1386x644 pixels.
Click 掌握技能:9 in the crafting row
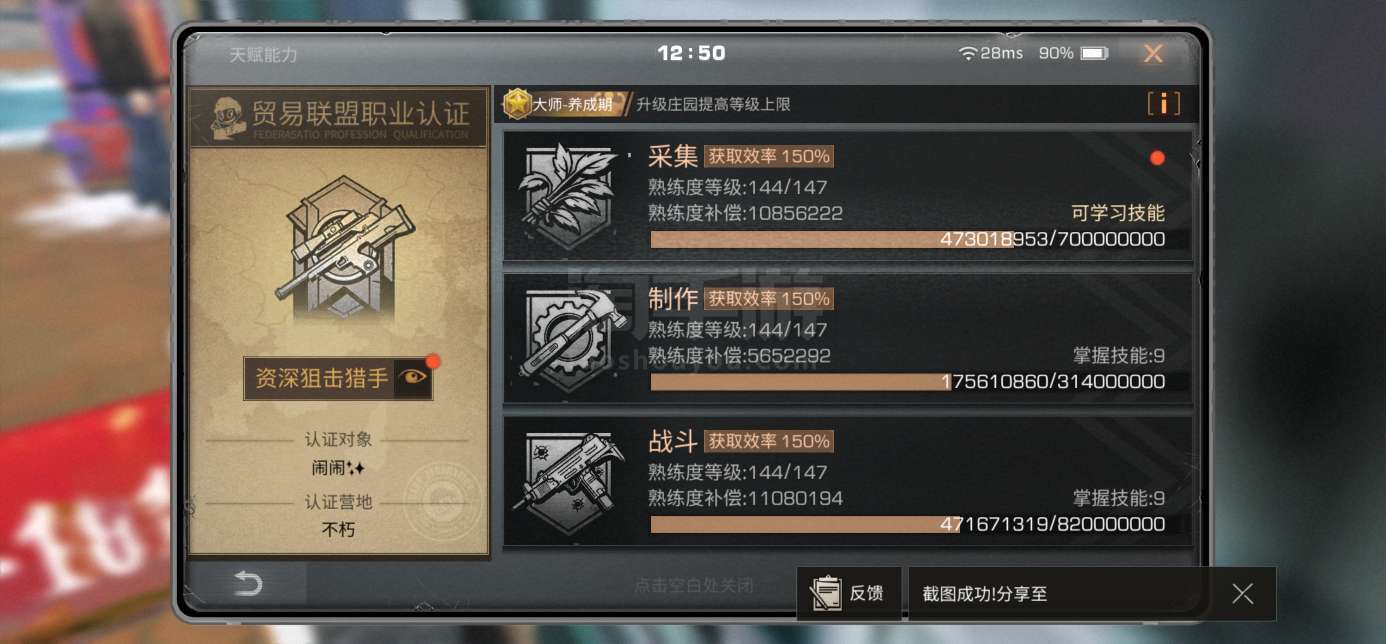point(1119,356)
